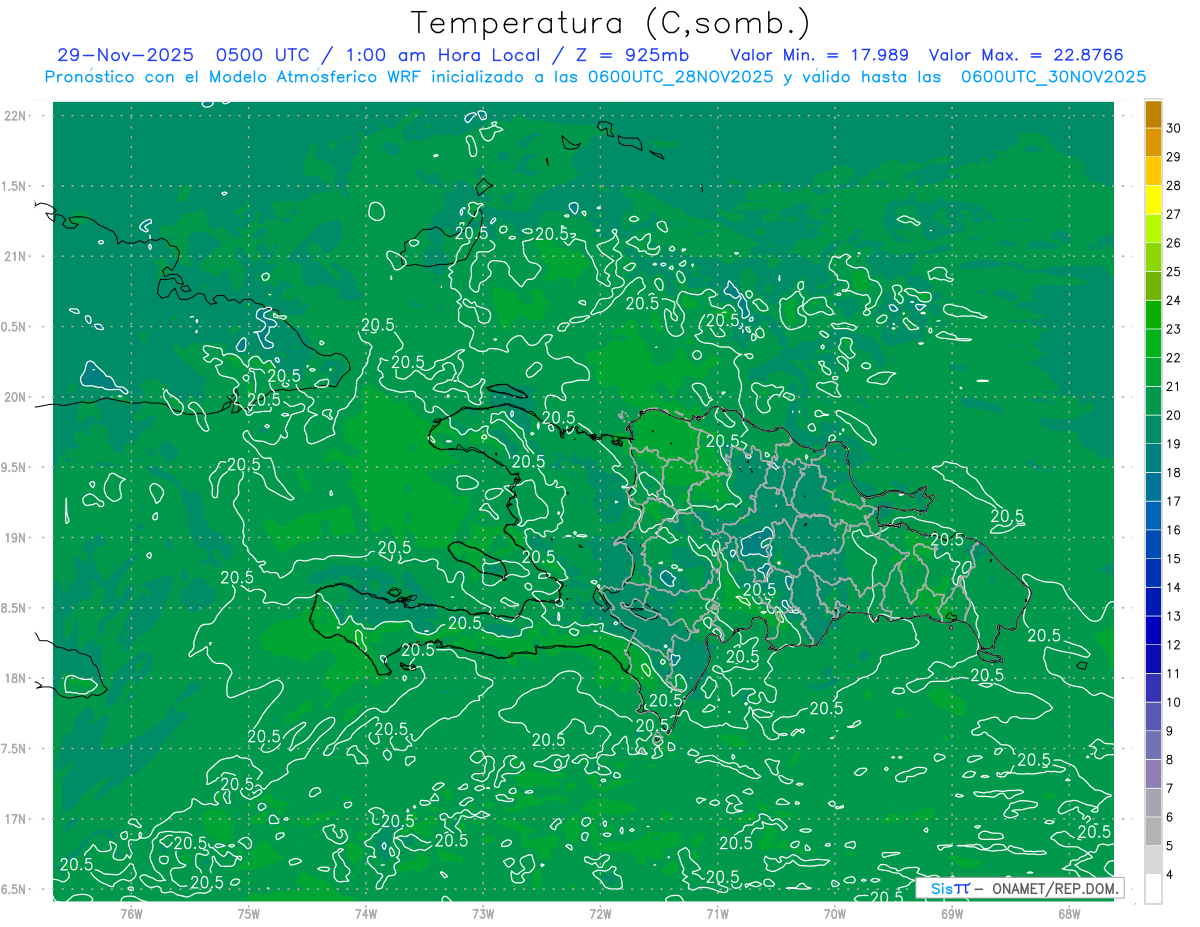Click the '72W' longitude axis label
The image size is (1200, 927).
click(600, 913)
